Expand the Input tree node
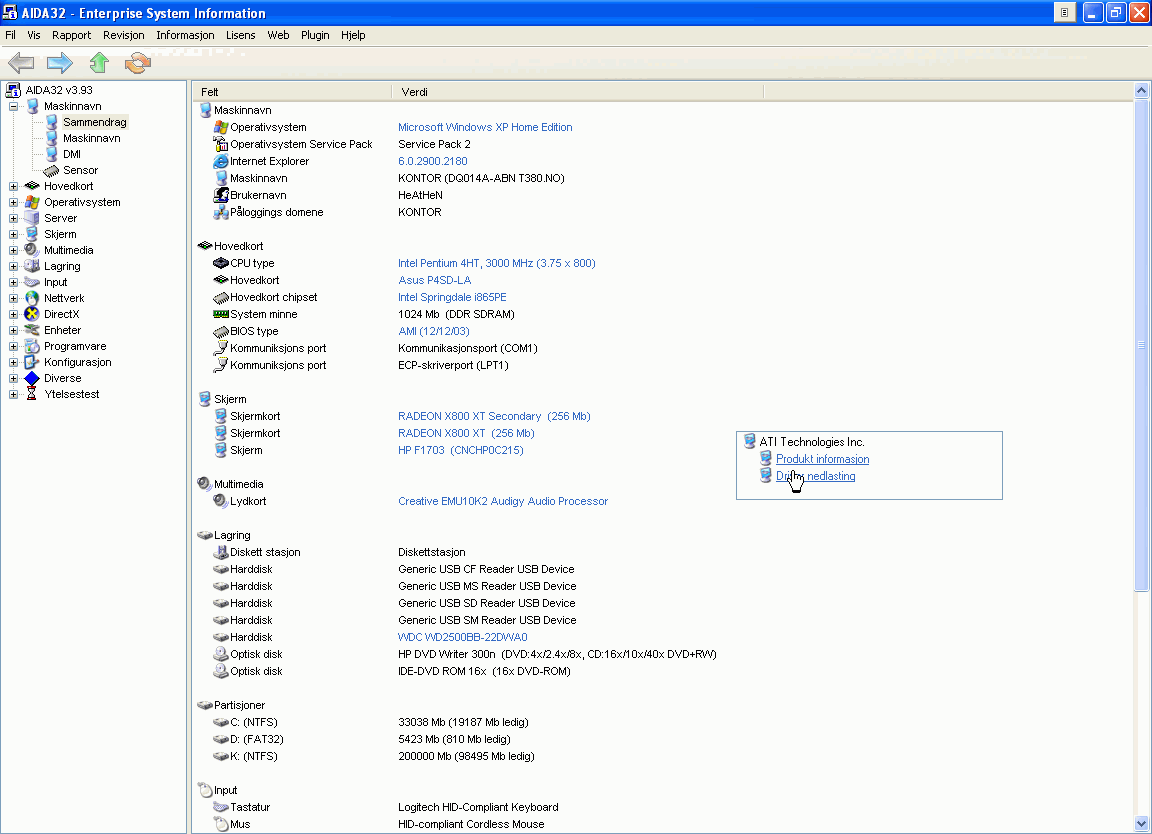The height and width of the screenshot is (834, 1152). pos(13,282)
